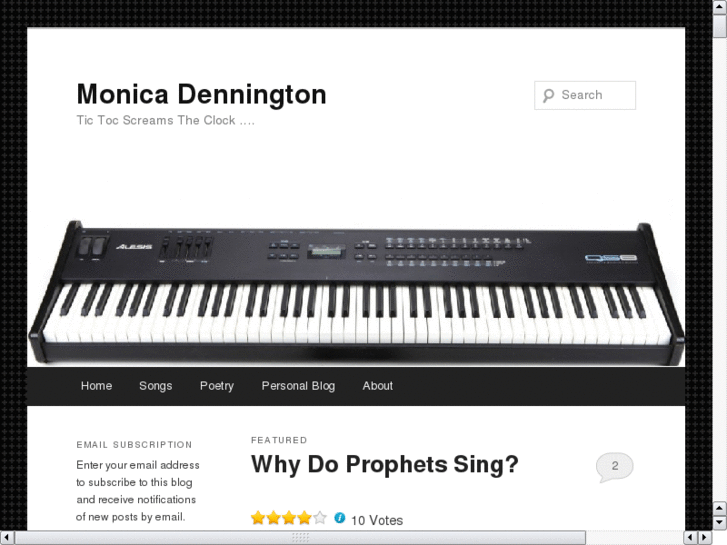Rate the post with the second star
Screen dimensions: 727x545
coord(274,518)
